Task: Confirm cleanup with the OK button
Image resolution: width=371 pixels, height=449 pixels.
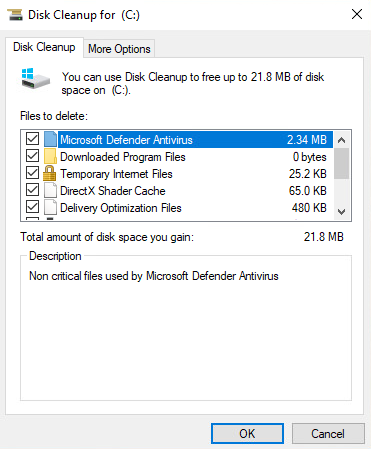Action: pos(247,433)
